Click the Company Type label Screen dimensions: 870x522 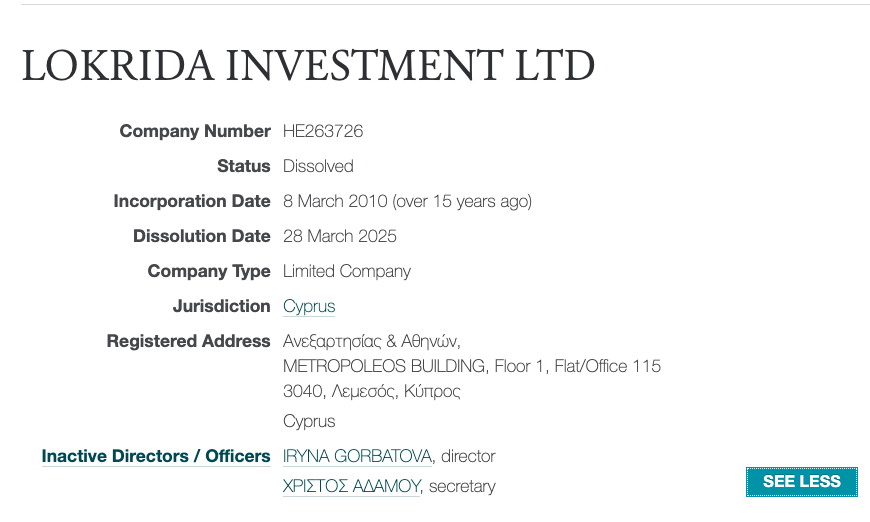click(209, 271)
